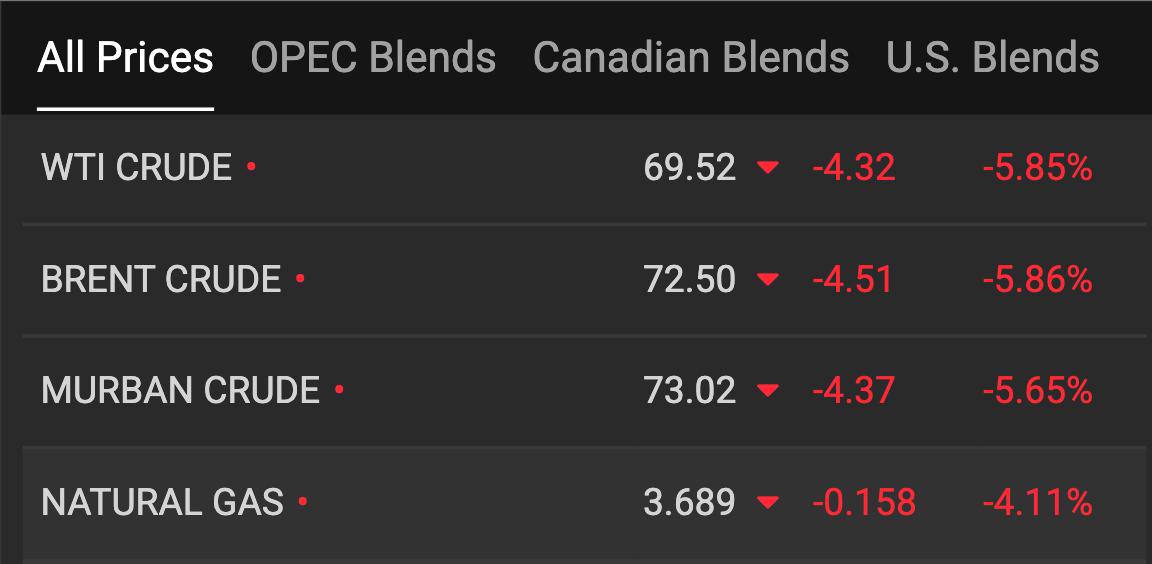Click the WTI price value 69.52
The width and height of the screenshot is (1152, 564).
689,168
